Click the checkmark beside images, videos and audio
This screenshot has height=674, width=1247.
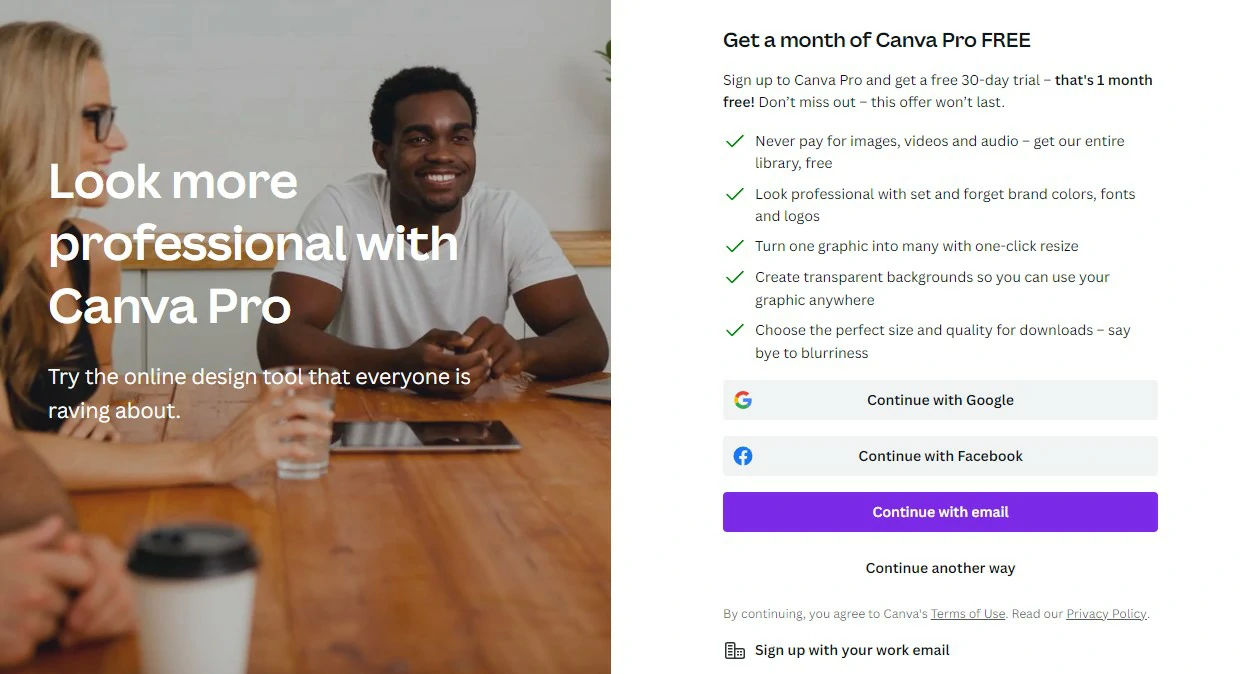click(734, 141)
